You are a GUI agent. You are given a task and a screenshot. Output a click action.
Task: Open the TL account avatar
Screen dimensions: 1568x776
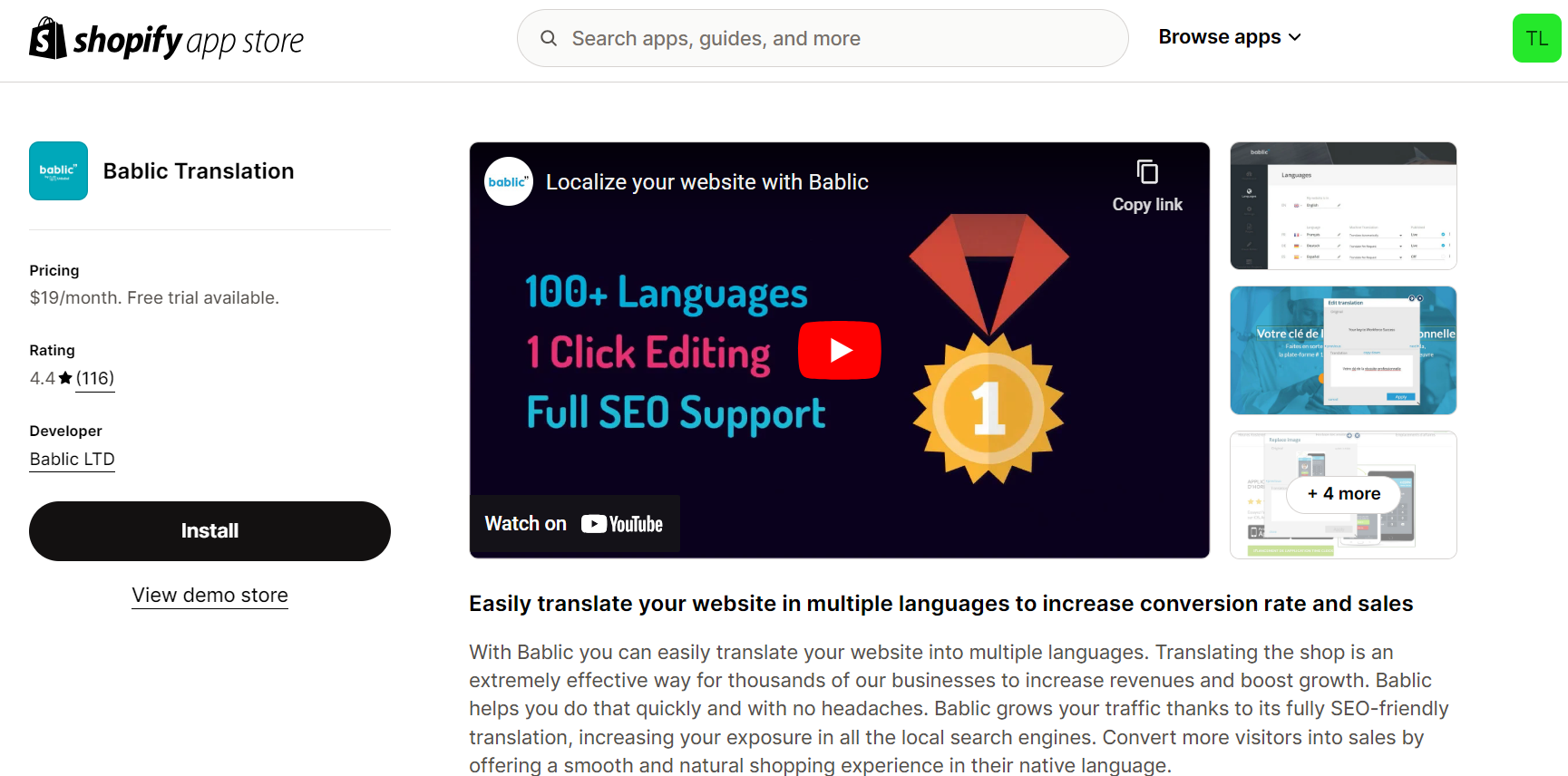coord(1536,38)
